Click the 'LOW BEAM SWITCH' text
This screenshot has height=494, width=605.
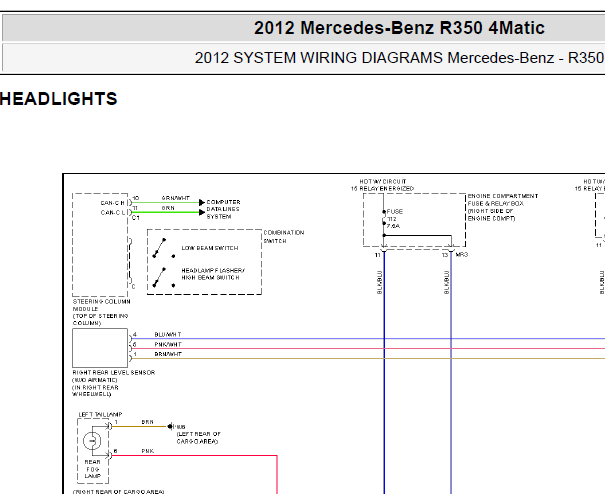tap(210, 248)
